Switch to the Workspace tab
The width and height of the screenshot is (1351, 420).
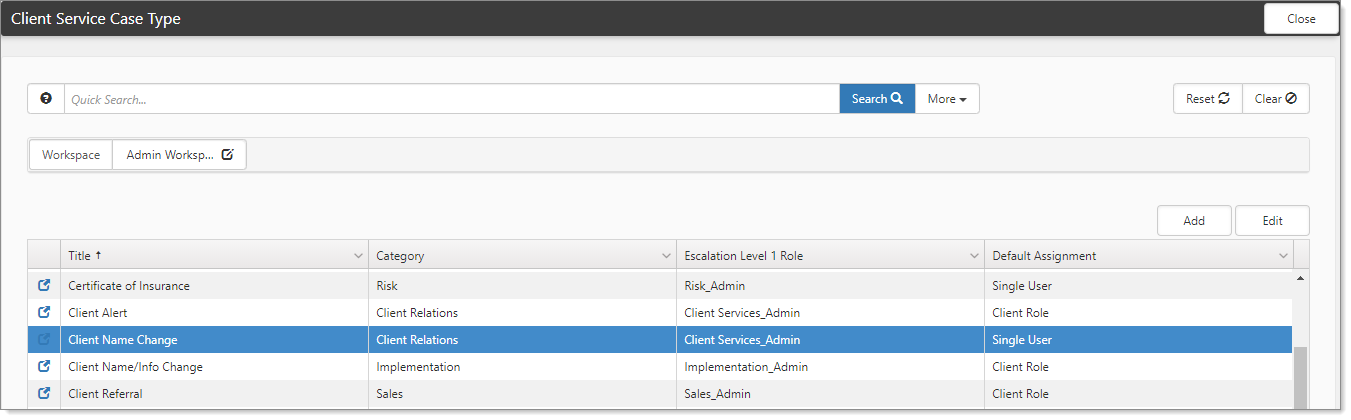click(71, 155)
